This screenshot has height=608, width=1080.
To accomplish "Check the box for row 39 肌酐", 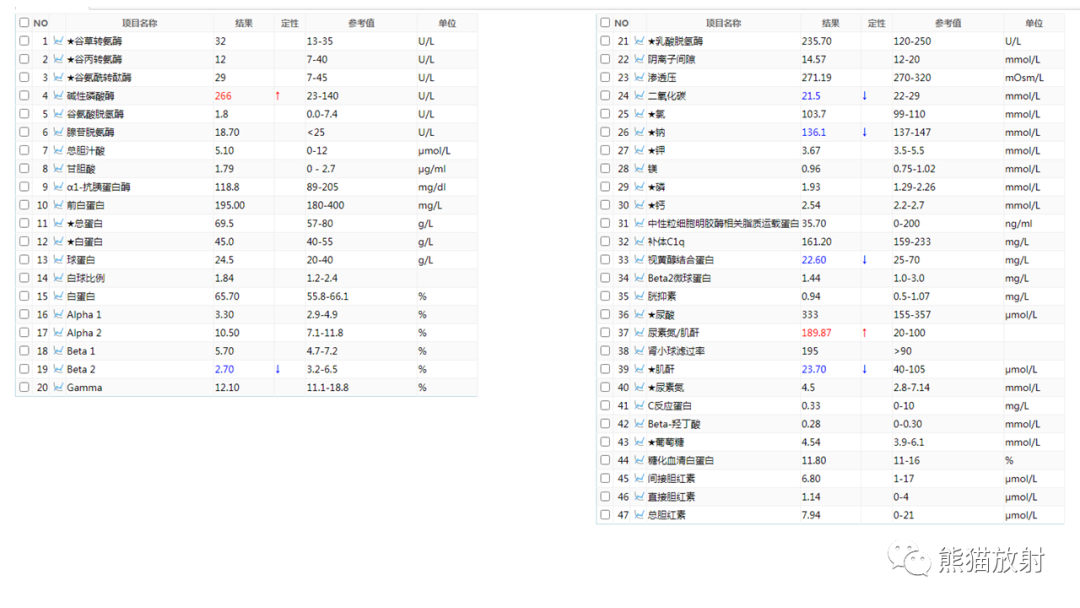I will click(x=605, y=369).
